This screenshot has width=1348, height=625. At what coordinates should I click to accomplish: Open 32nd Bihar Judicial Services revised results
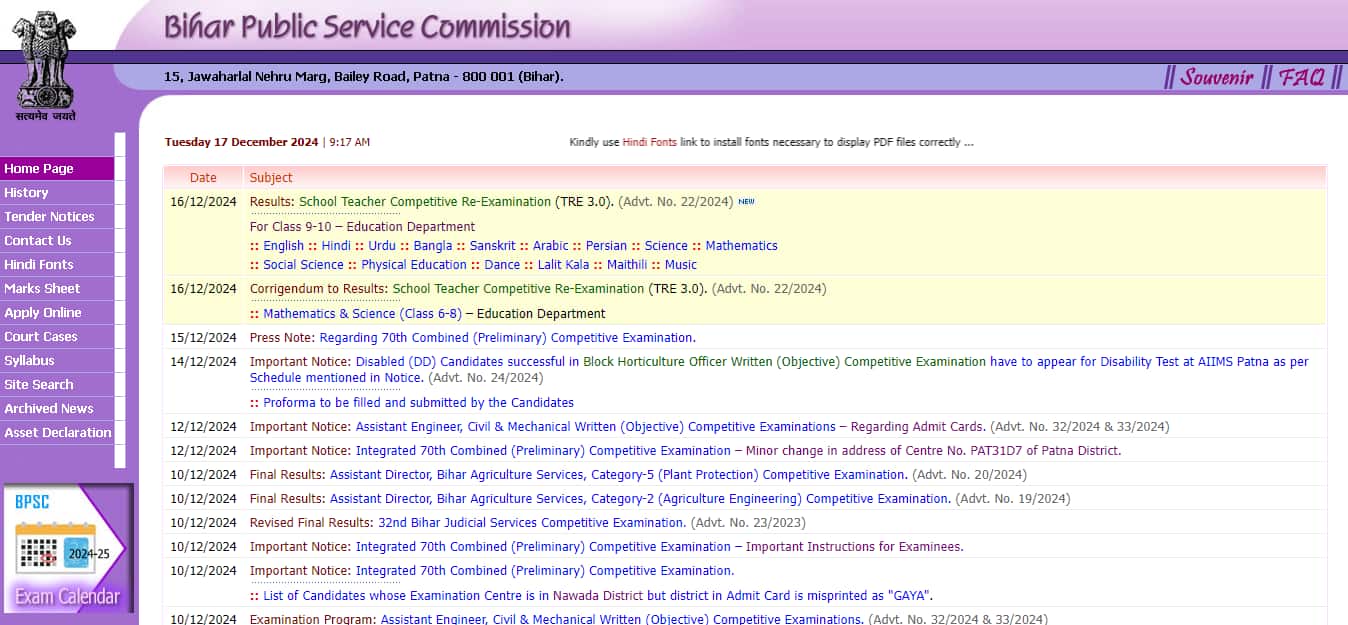532,523
